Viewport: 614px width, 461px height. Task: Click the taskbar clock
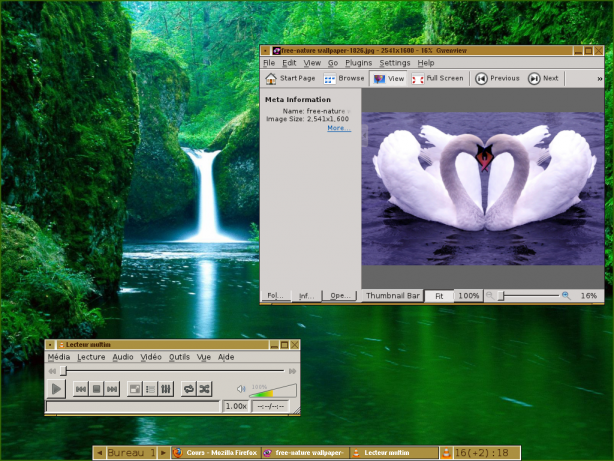click(x=486, y=453)
